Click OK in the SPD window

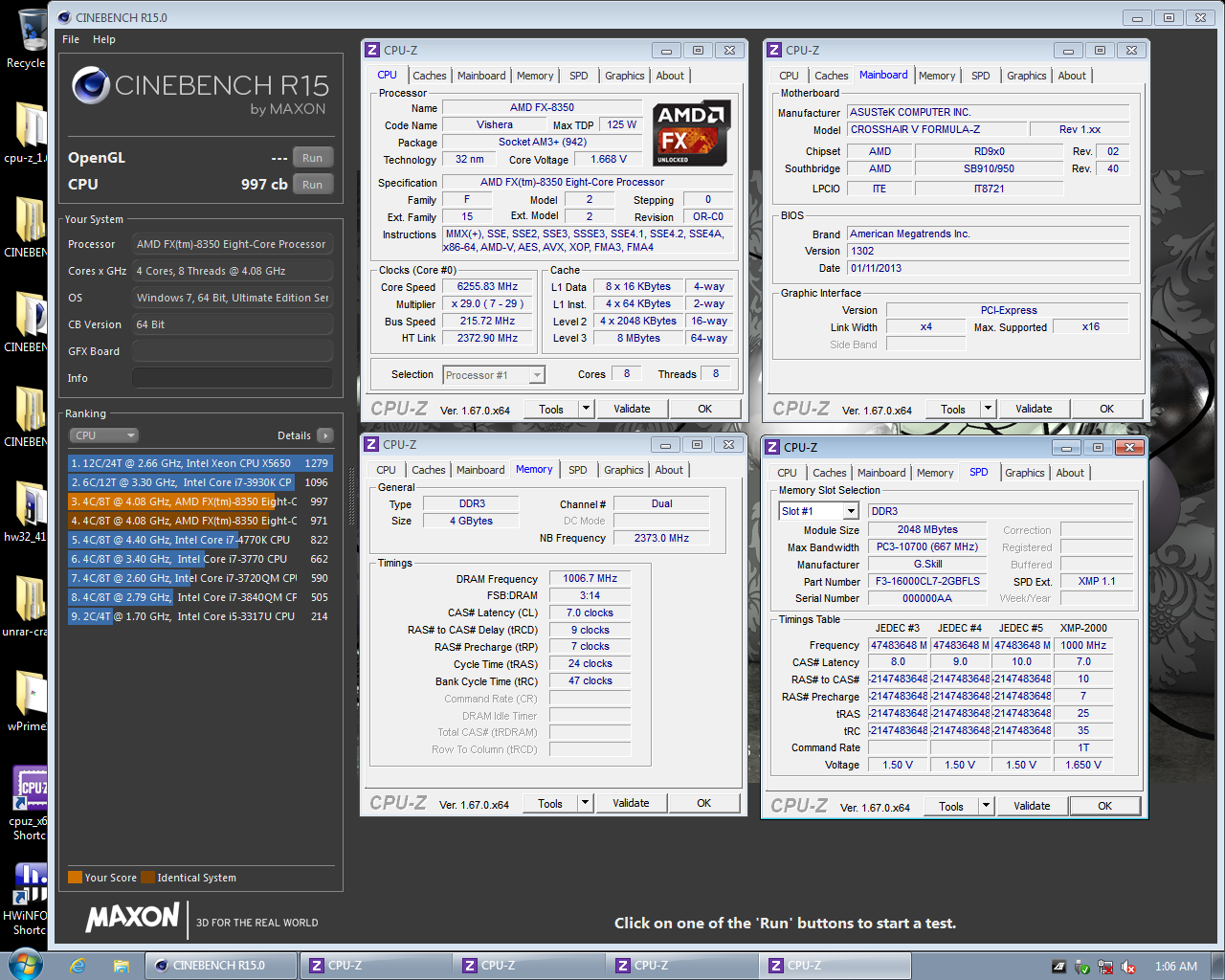(1104, 806)
